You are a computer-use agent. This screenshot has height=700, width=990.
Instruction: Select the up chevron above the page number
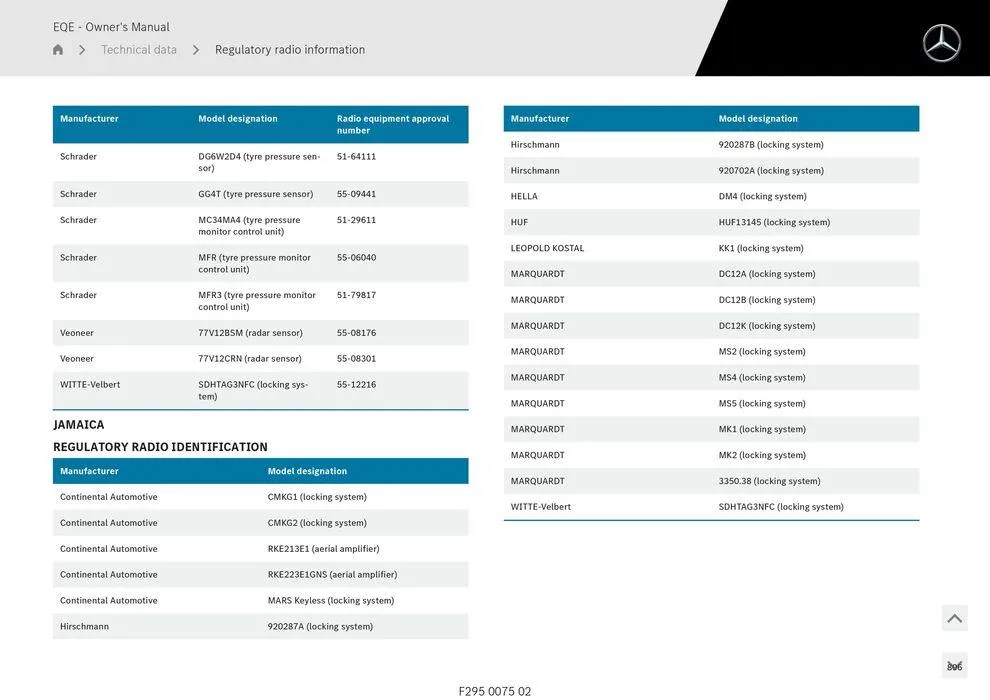954,617
